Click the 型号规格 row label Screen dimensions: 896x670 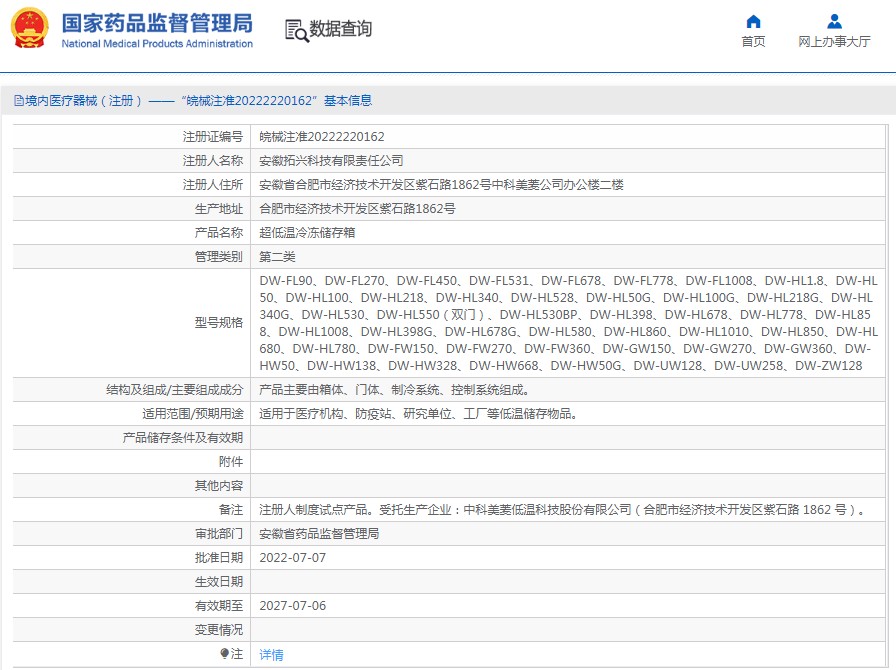pyautogui.click(x=217, y=322)
